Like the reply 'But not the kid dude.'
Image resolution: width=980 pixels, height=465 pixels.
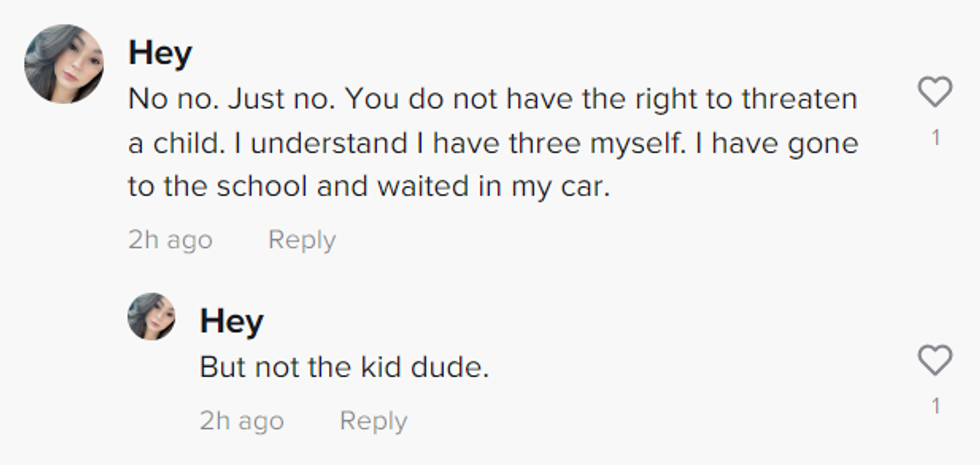(934, 360)
